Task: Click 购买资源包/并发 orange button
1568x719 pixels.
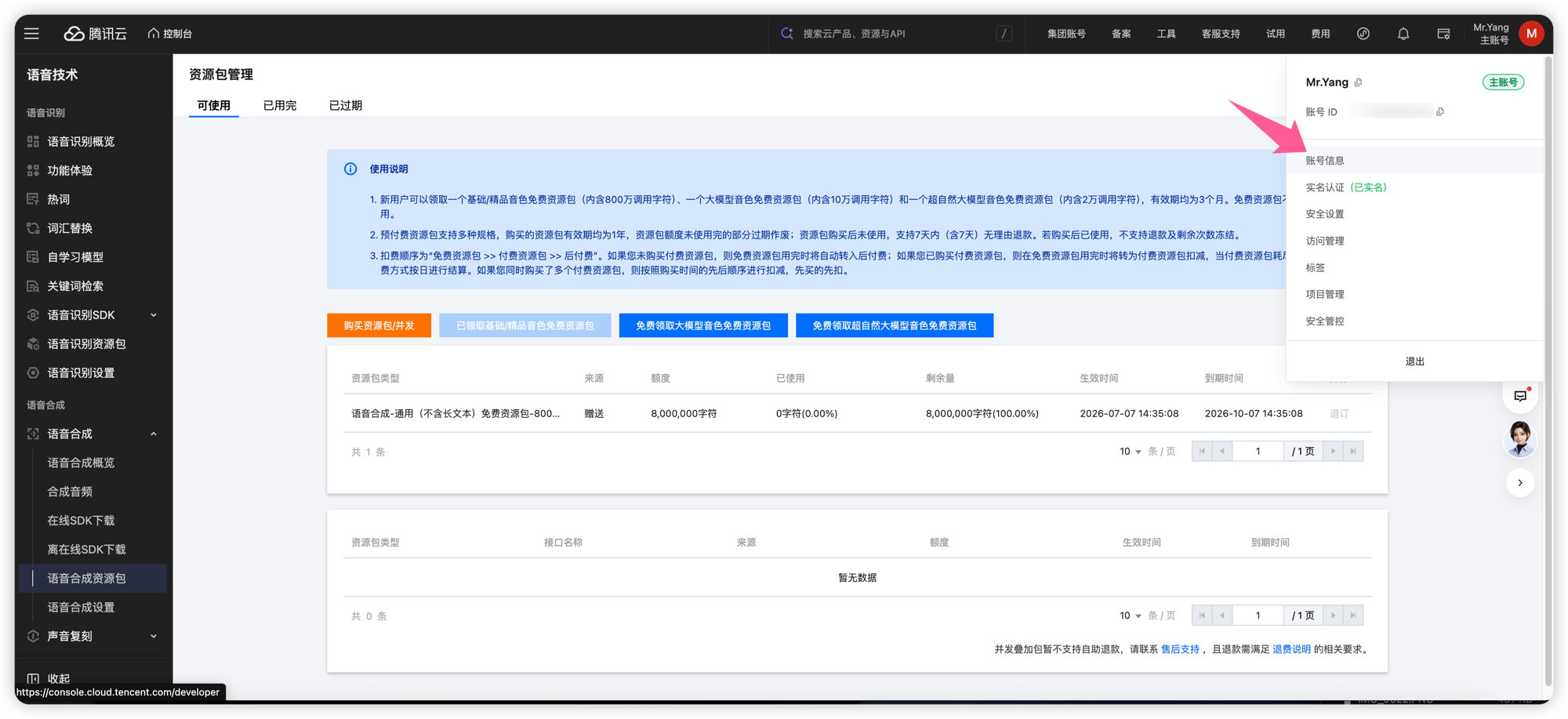Action: coord(379,325)
